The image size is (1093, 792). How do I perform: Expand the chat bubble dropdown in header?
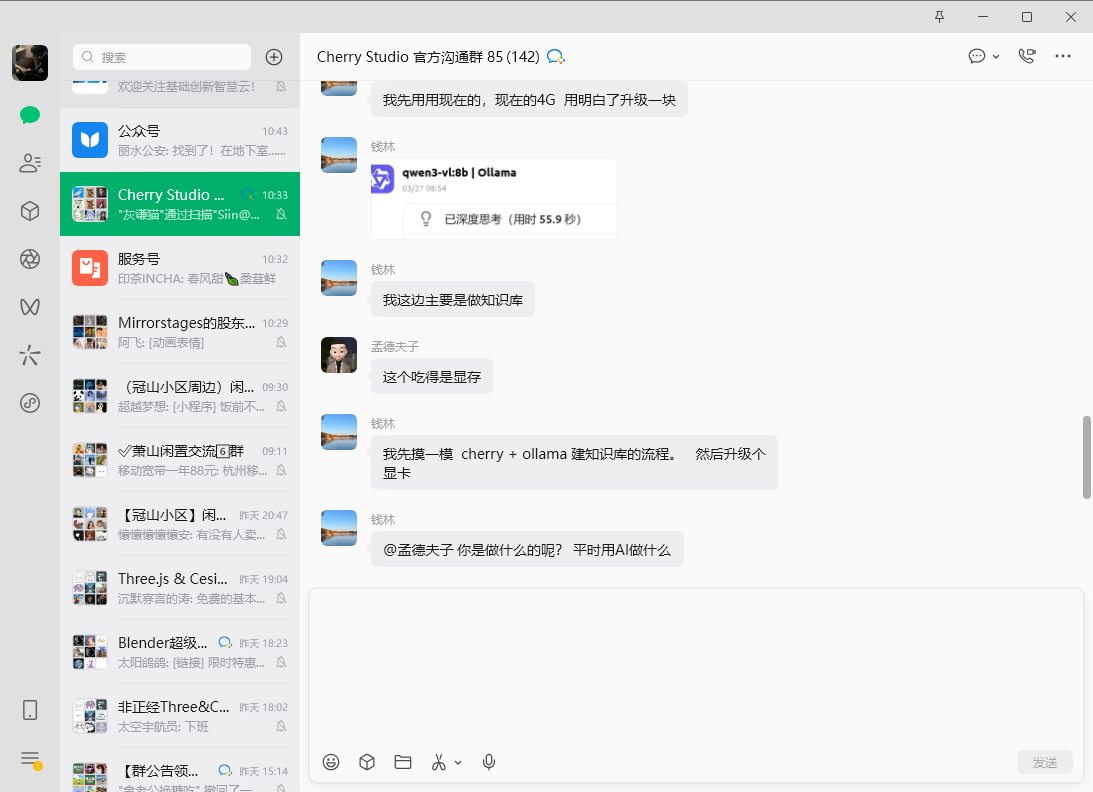[996, 57]
